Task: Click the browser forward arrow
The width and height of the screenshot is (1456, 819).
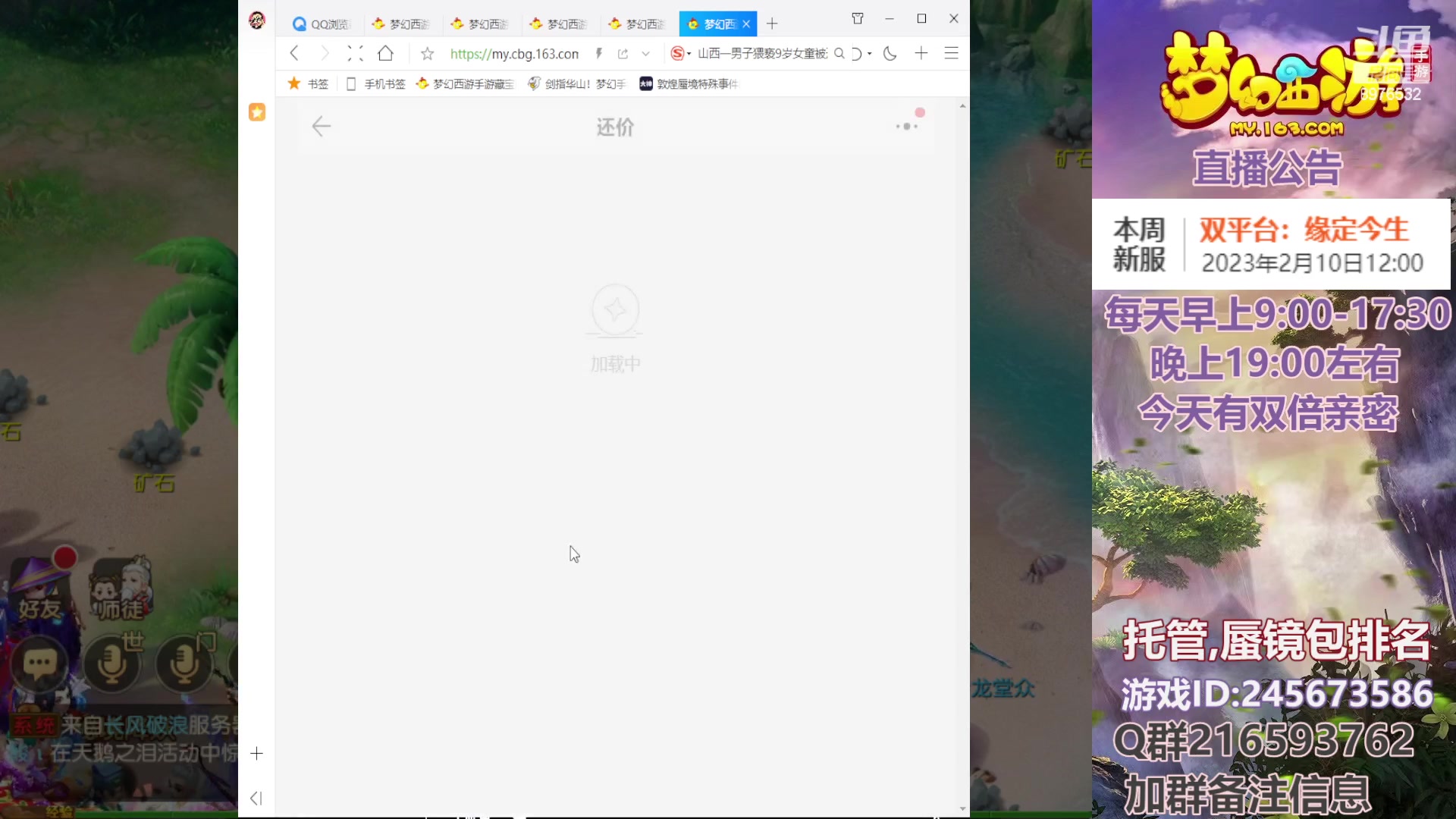Action: click(325, 53)
